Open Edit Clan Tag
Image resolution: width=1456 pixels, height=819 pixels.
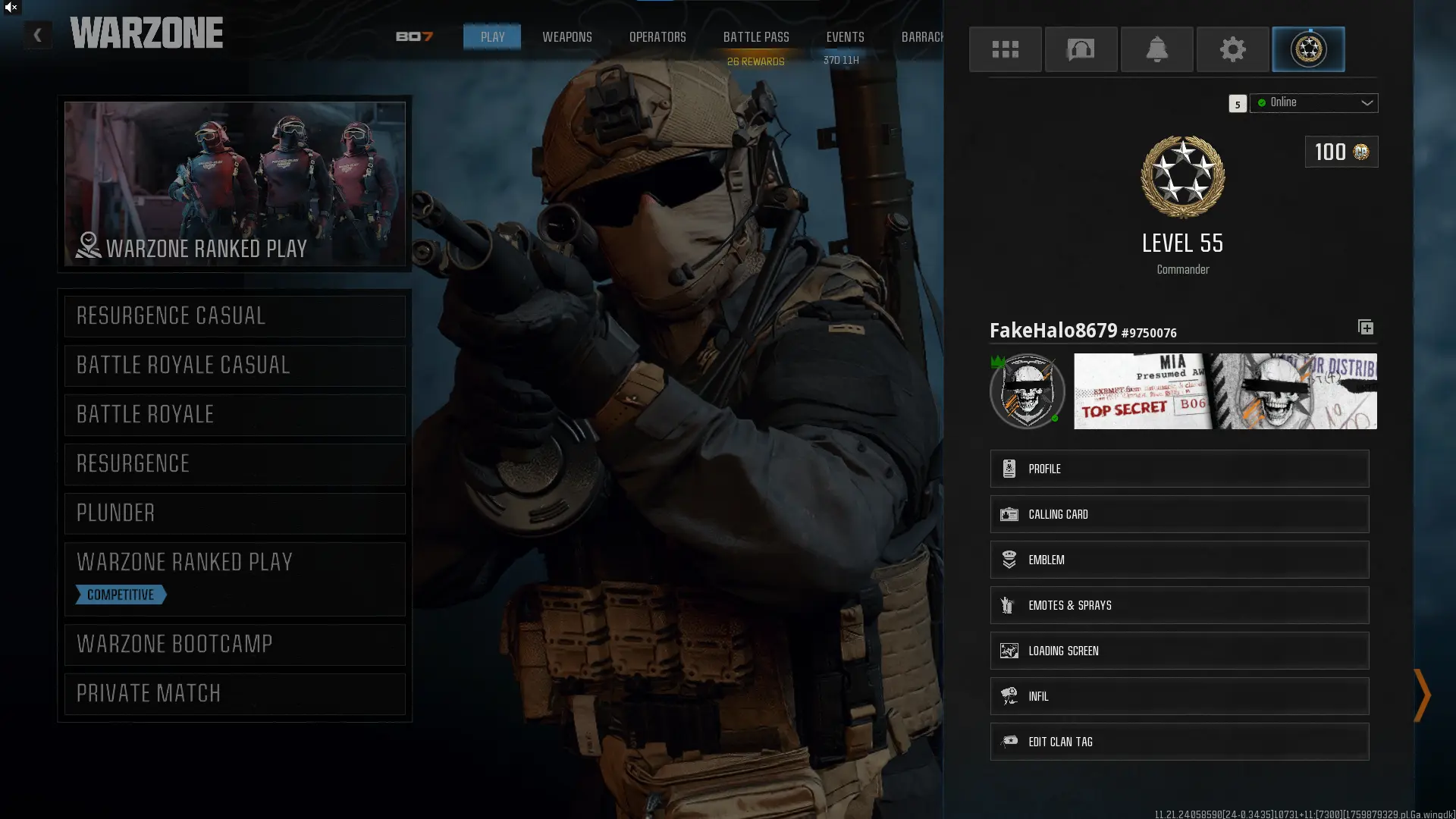[x=1178, y=742]
